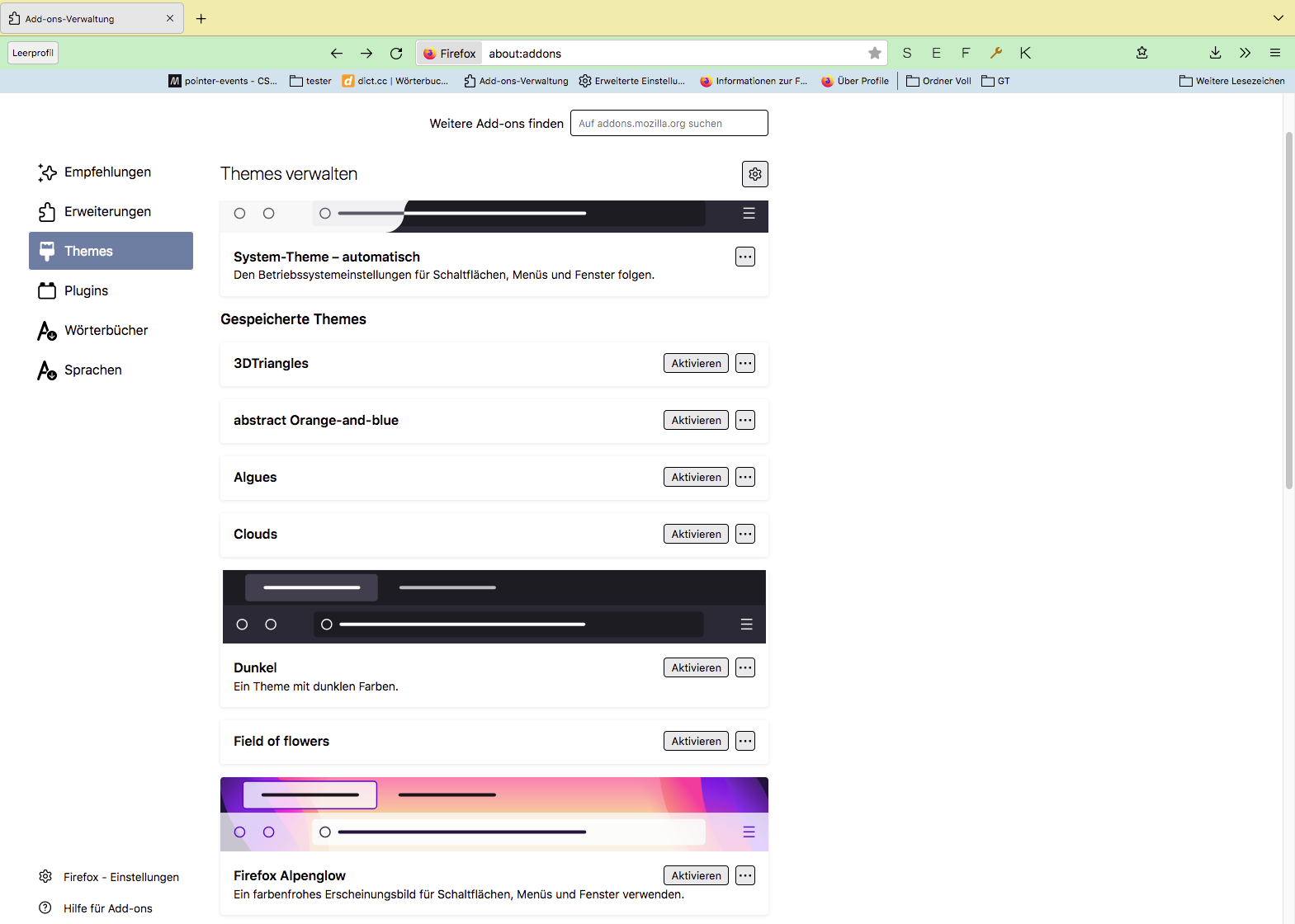Click the page's vertical scrollbar thumb
This screenshot has width=1295, height=924.
tap(1289, 310)
